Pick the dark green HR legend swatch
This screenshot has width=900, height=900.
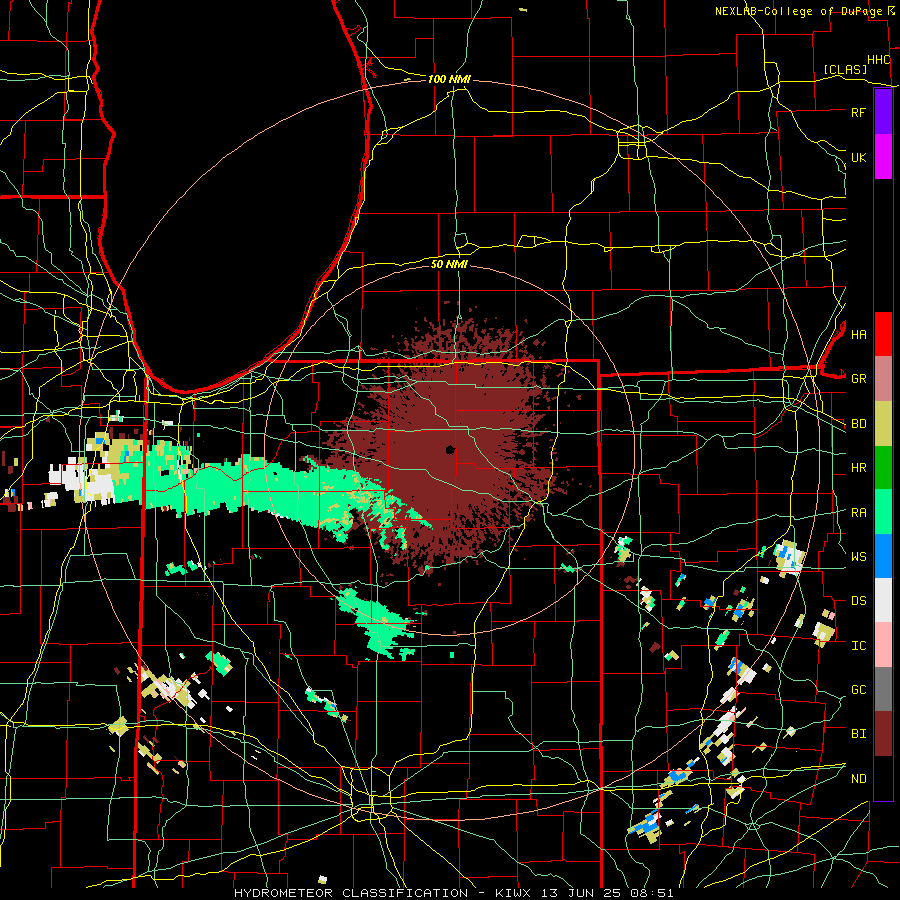[x=883, y=467]
